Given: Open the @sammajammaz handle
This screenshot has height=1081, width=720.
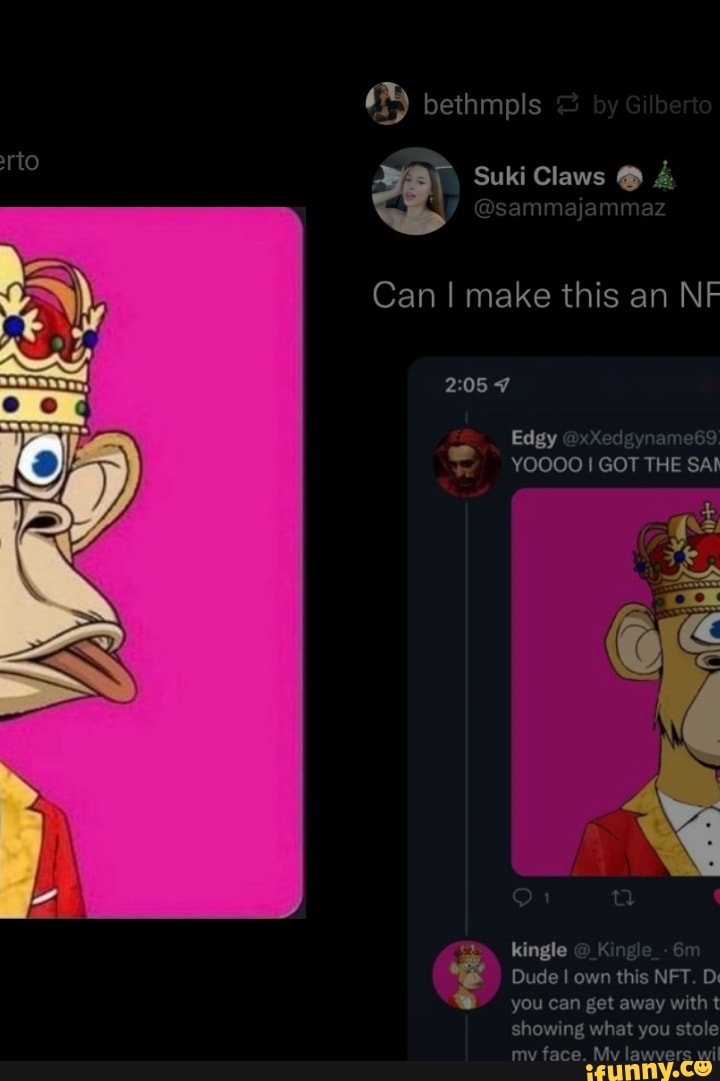Looking at the screenshot, I should pos(569,208).
